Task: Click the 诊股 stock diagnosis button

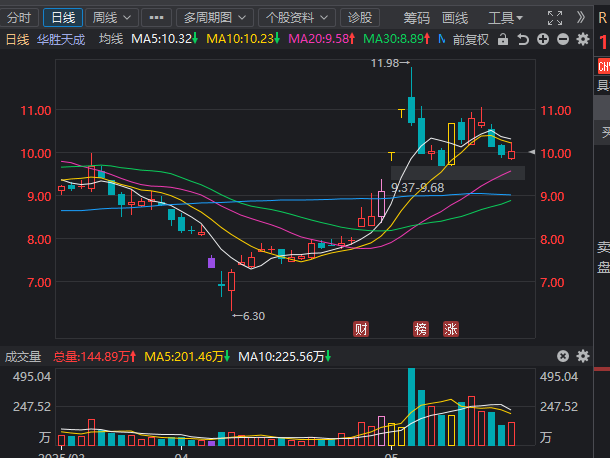Action: tap(358, 17)
